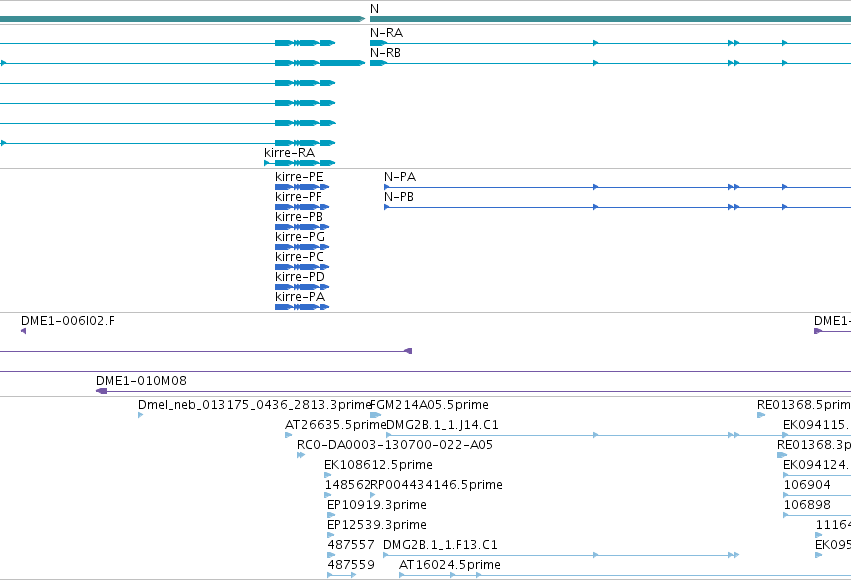The height and width of the screenshot is (580, 851).
Task: Select the FGM214A05.5prime EST label
Action: [429, 405]
